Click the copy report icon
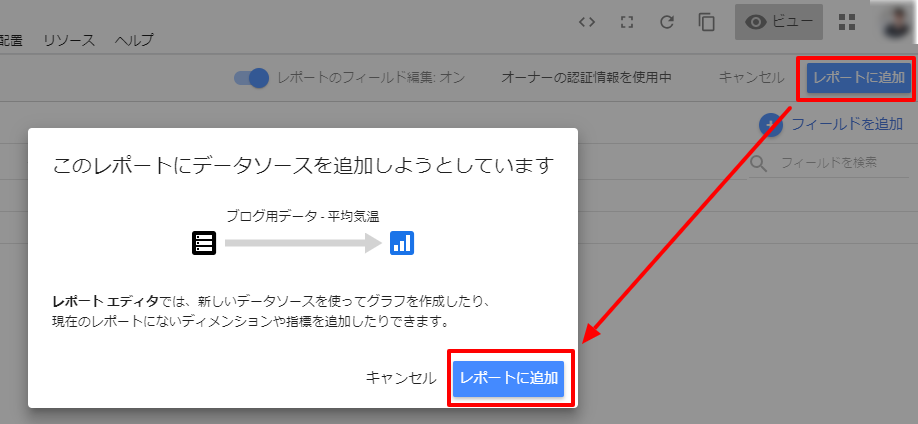Screen dimensions: 918x424 pyautogui.click(x=707, y=22)
